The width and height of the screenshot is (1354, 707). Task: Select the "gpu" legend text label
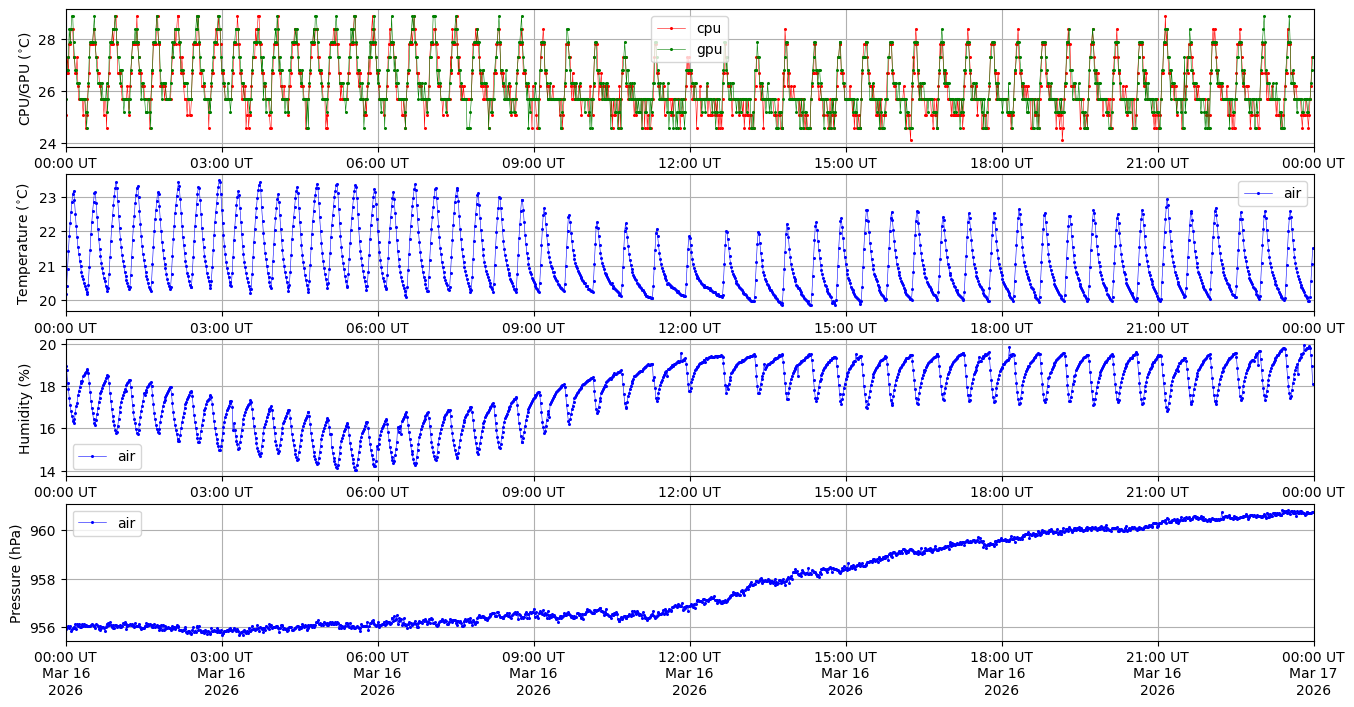click(x=709, y=49)
